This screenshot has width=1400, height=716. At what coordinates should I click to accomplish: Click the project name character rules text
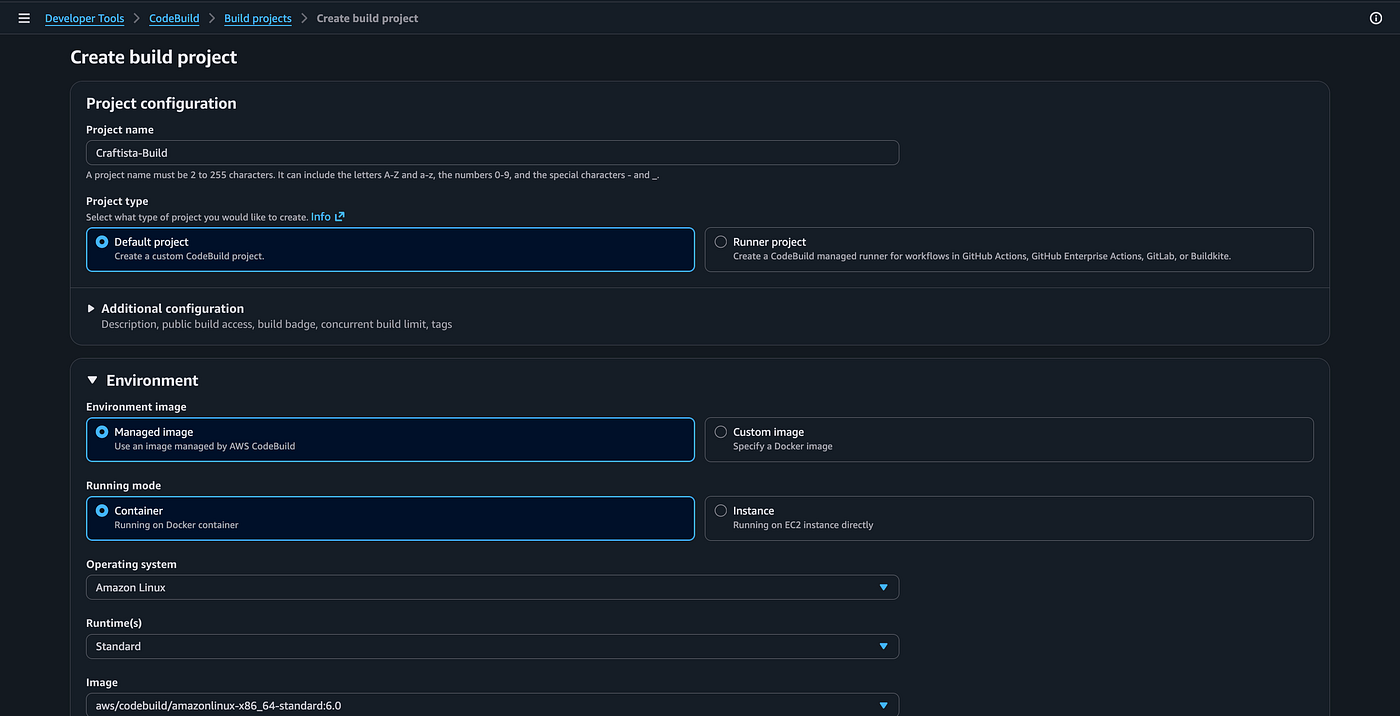tap(372, 175)
